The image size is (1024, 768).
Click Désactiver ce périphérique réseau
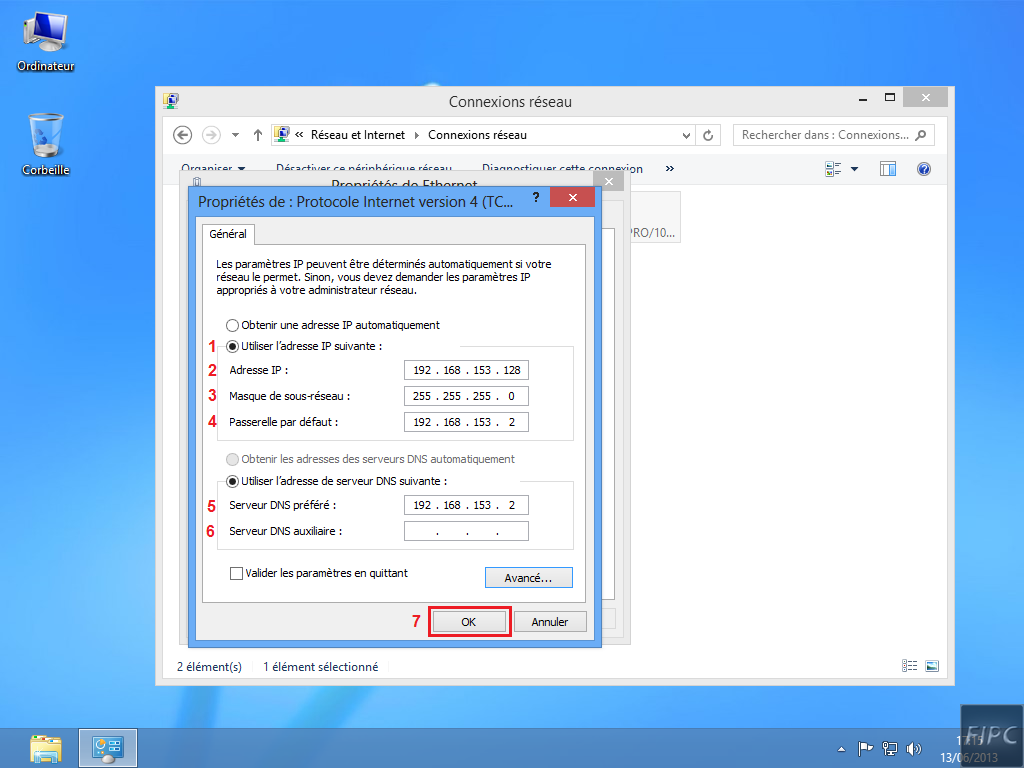[364, 168]
